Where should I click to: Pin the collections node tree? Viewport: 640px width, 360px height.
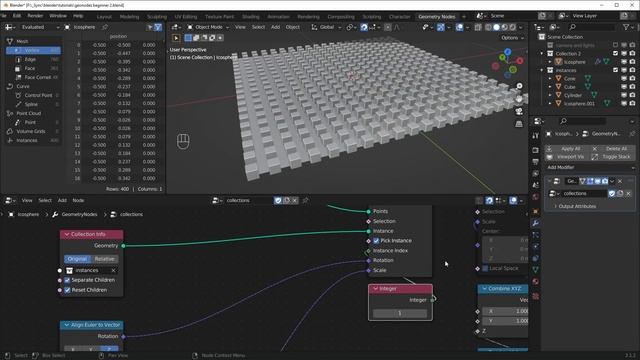305,200
